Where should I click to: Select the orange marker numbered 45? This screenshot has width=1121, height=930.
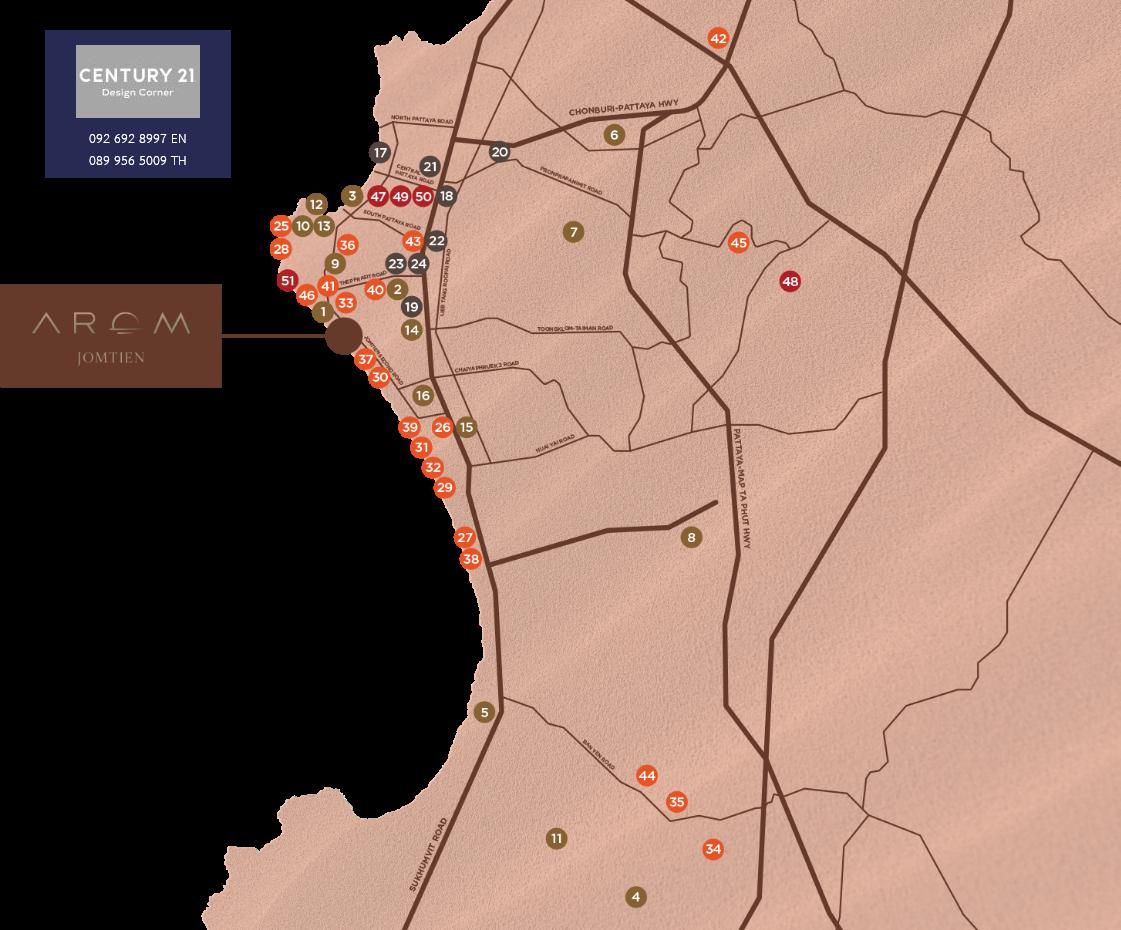738,243
